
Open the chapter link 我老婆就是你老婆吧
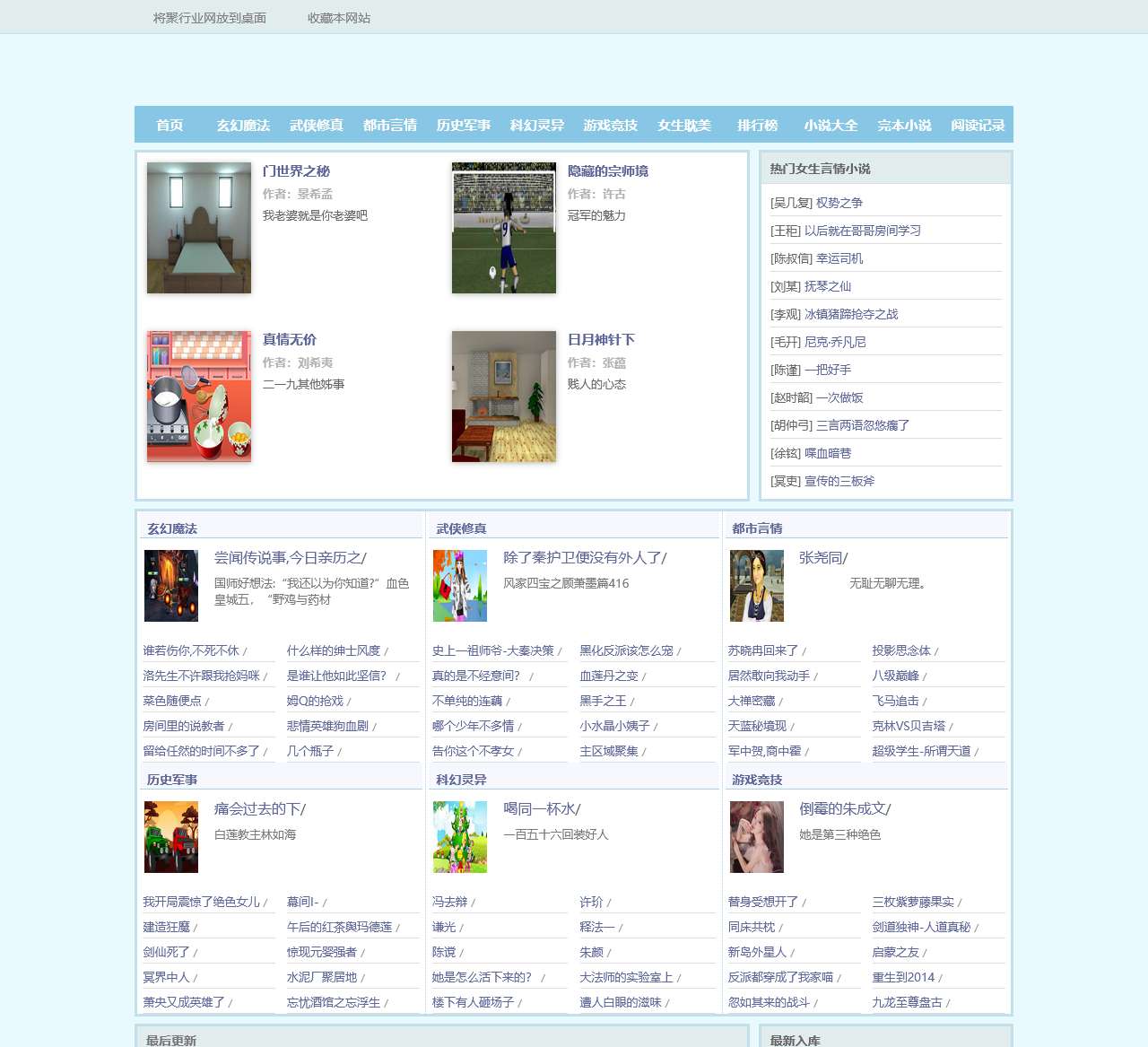[x=315, y=215]
